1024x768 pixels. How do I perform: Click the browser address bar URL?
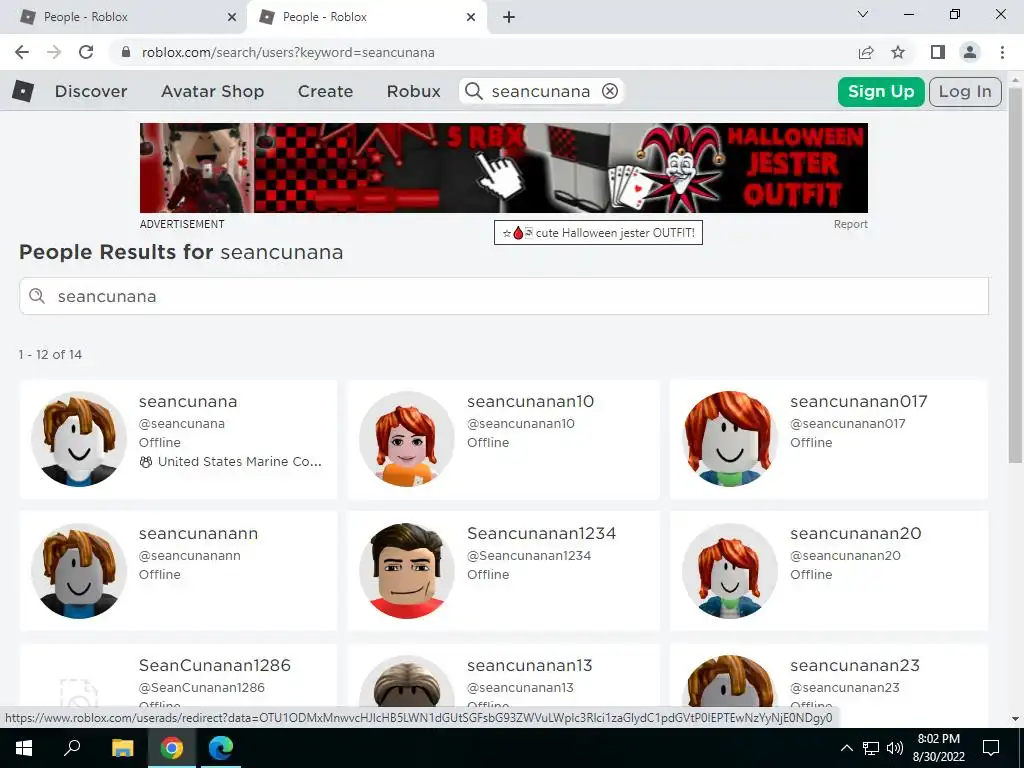pyautogui.click(x=288, y=52)
